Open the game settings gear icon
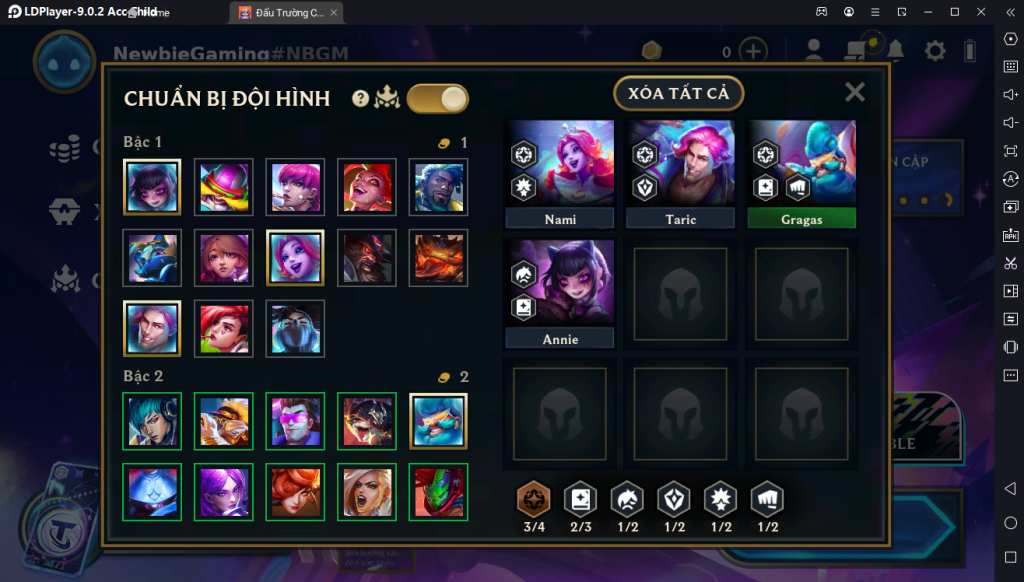The width and height of the screenshot is (1024, 582). [935, 50]
